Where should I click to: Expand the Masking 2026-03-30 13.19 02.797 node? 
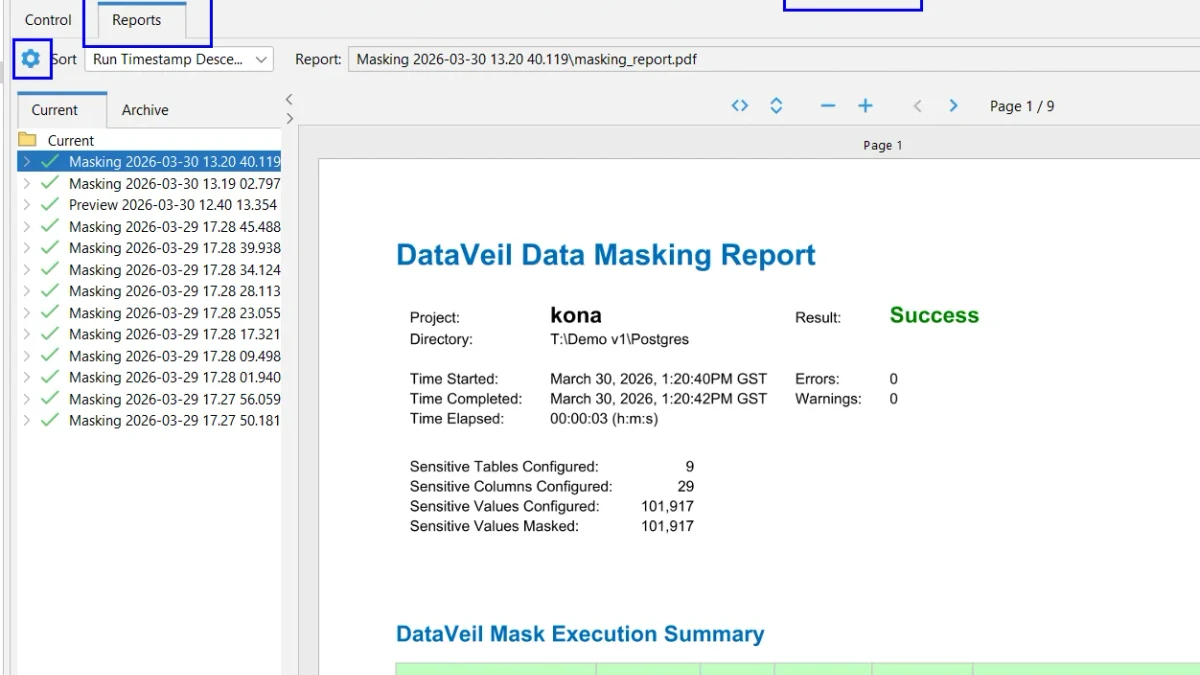tap(26, 183)
